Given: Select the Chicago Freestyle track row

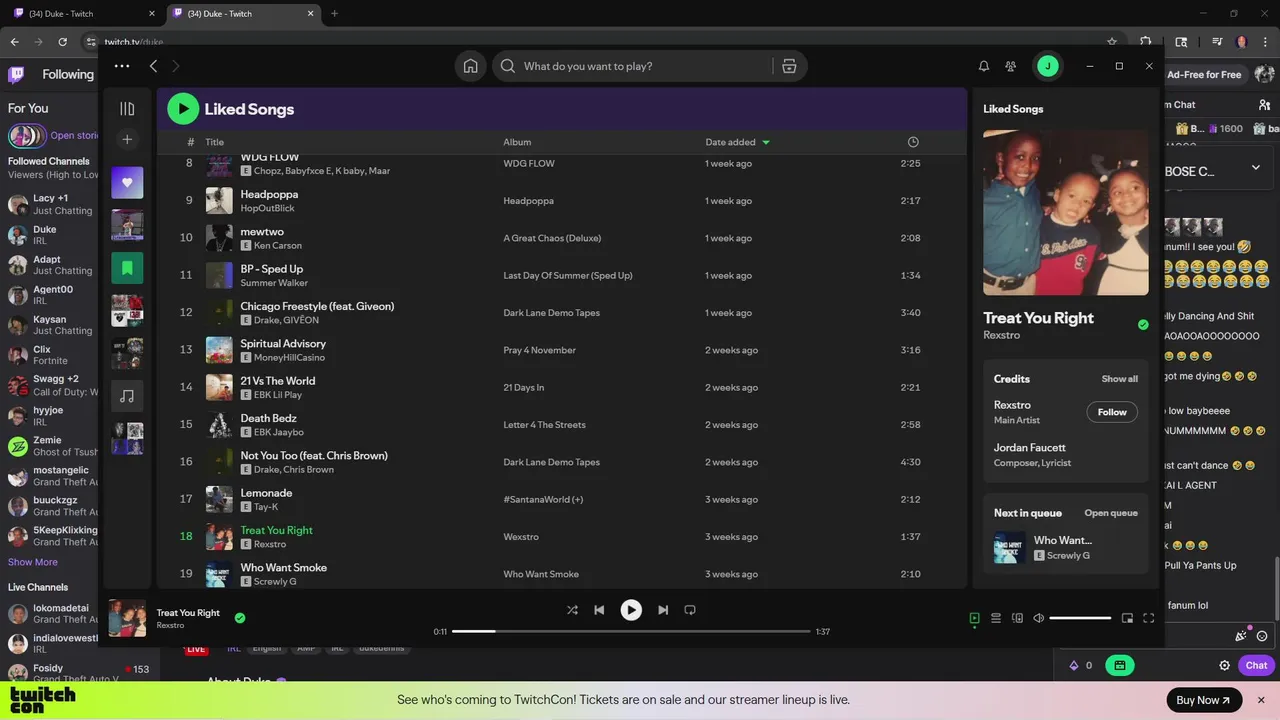Looking at the screenshot, I should click(561, 313).
